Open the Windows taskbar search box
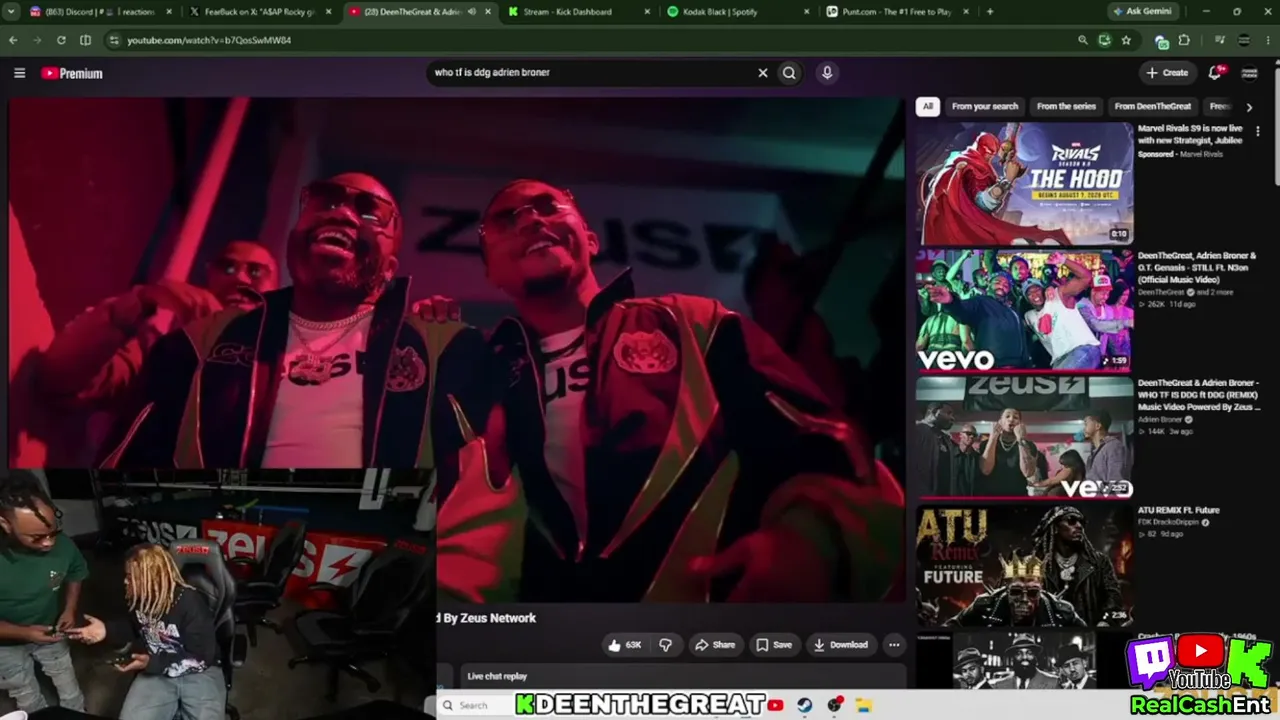This screenshot has height=720, width=1280. point(472,705)
